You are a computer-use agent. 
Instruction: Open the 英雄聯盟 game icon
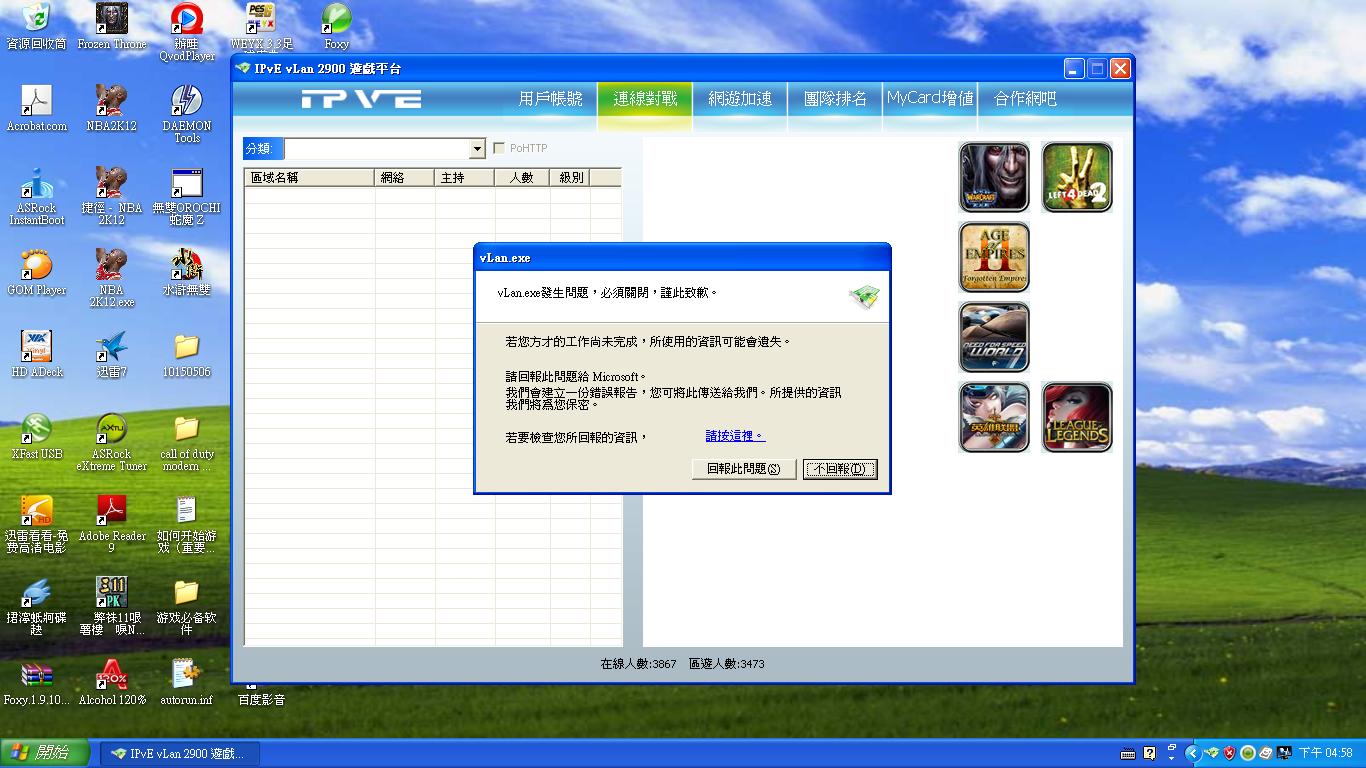coord(993,417)
